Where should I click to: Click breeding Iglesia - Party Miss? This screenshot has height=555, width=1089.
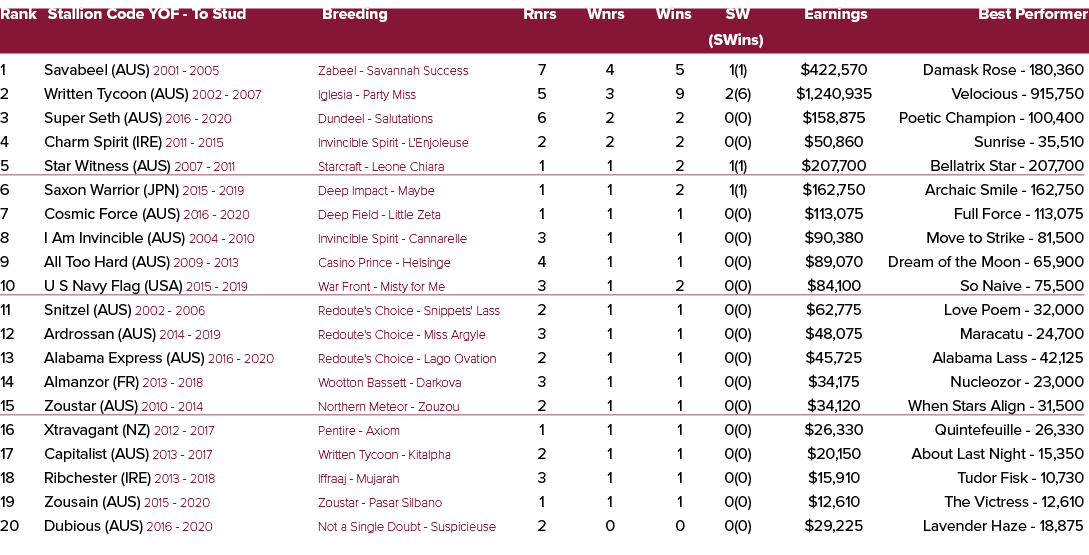(367, 95)
